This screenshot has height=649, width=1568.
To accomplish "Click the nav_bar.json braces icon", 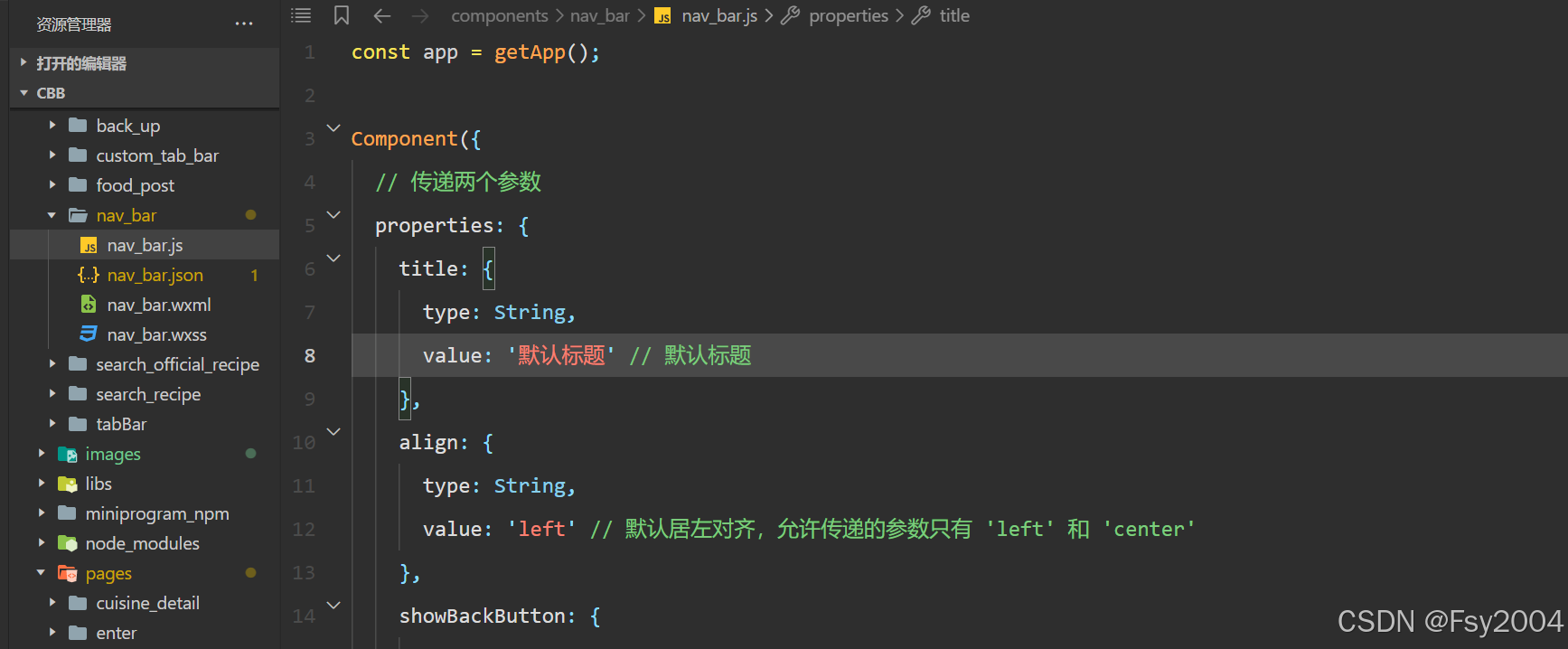I will [x=89, y=275].
